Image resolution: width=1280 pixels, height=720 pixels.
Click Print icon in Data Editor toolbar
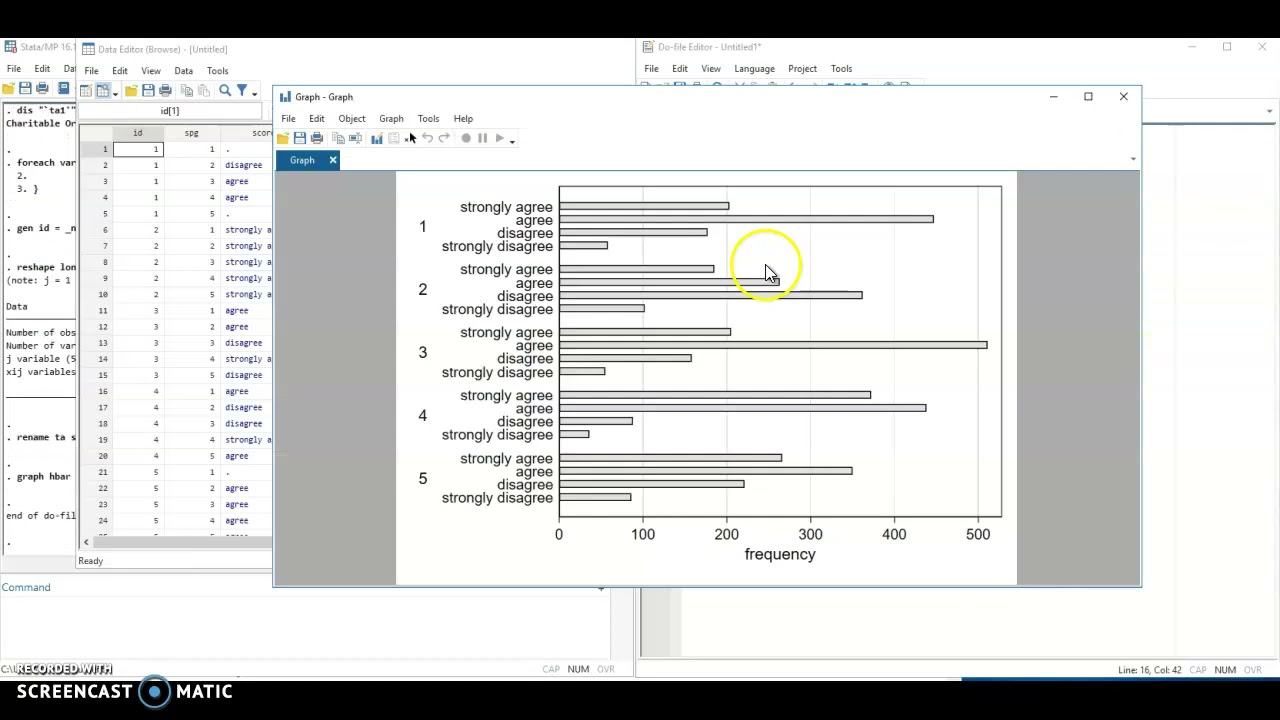pyautogui.click(x=165, y=90)
